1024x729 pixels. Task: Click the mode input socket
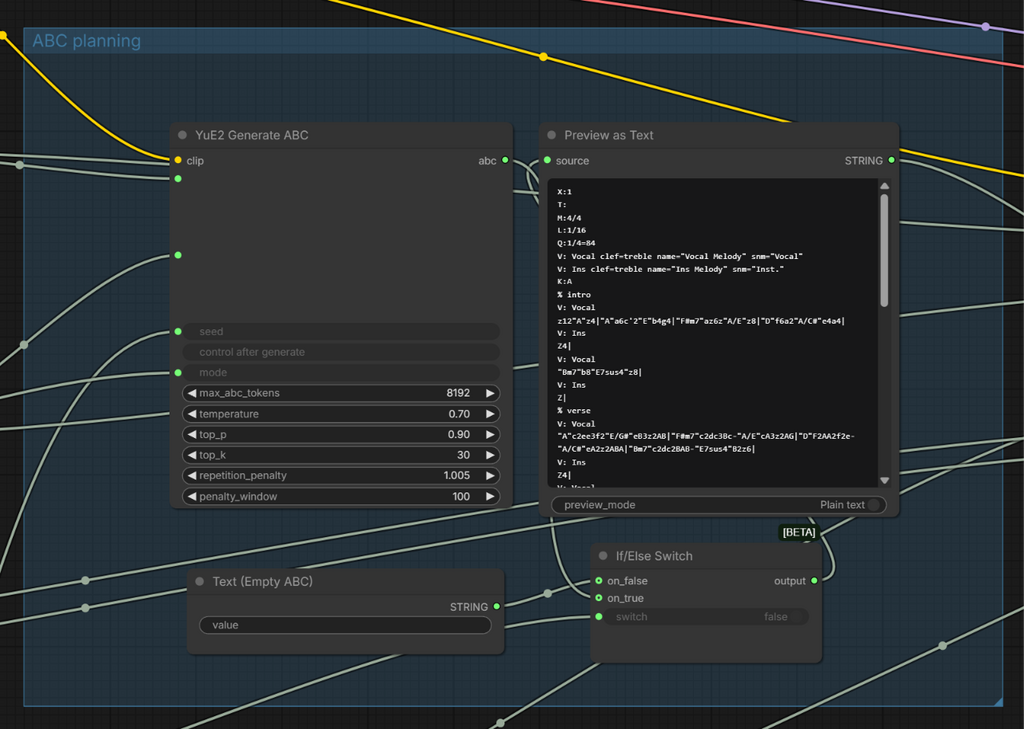pos(178,372)
